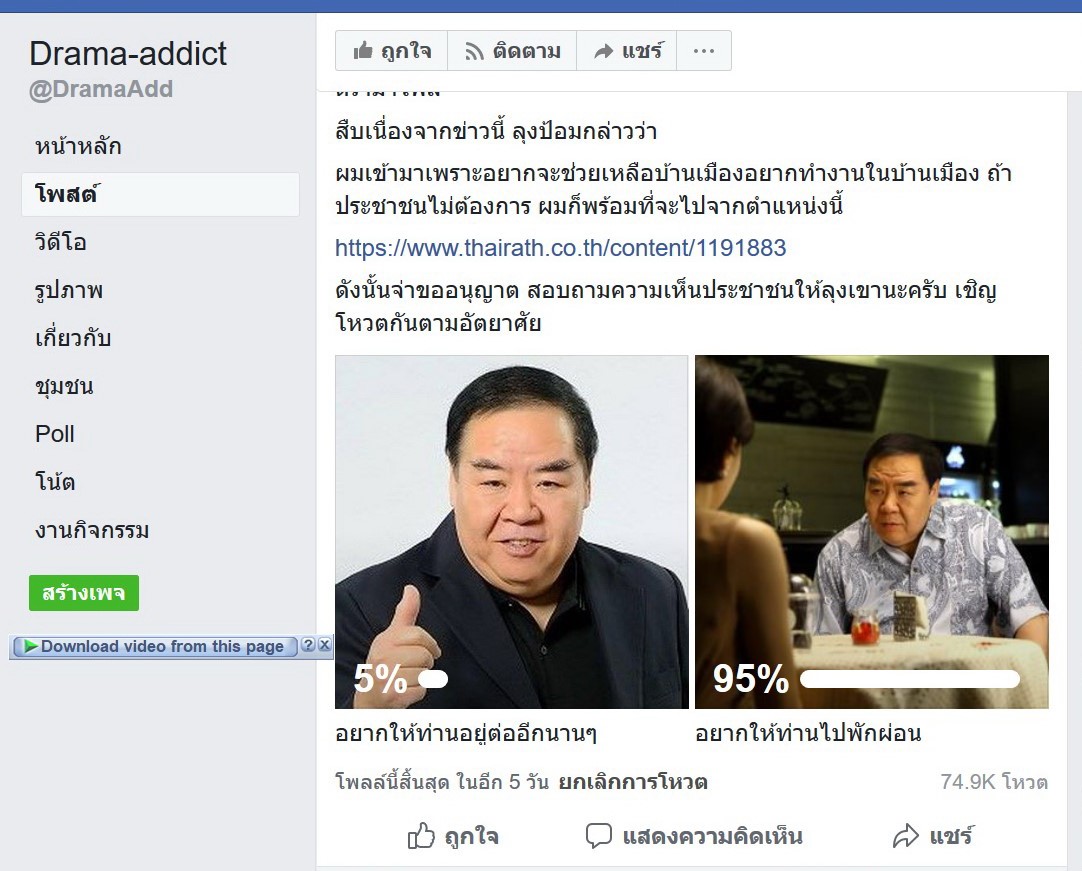Open the Poll section in sidebar

[x=55, y=434]
